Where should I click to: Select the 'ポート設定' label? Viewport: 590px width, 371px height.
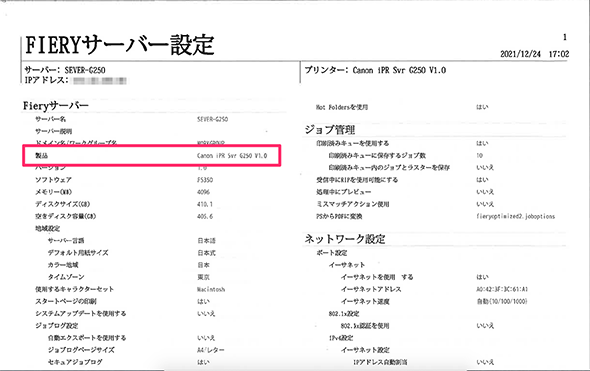pos(331,252)
